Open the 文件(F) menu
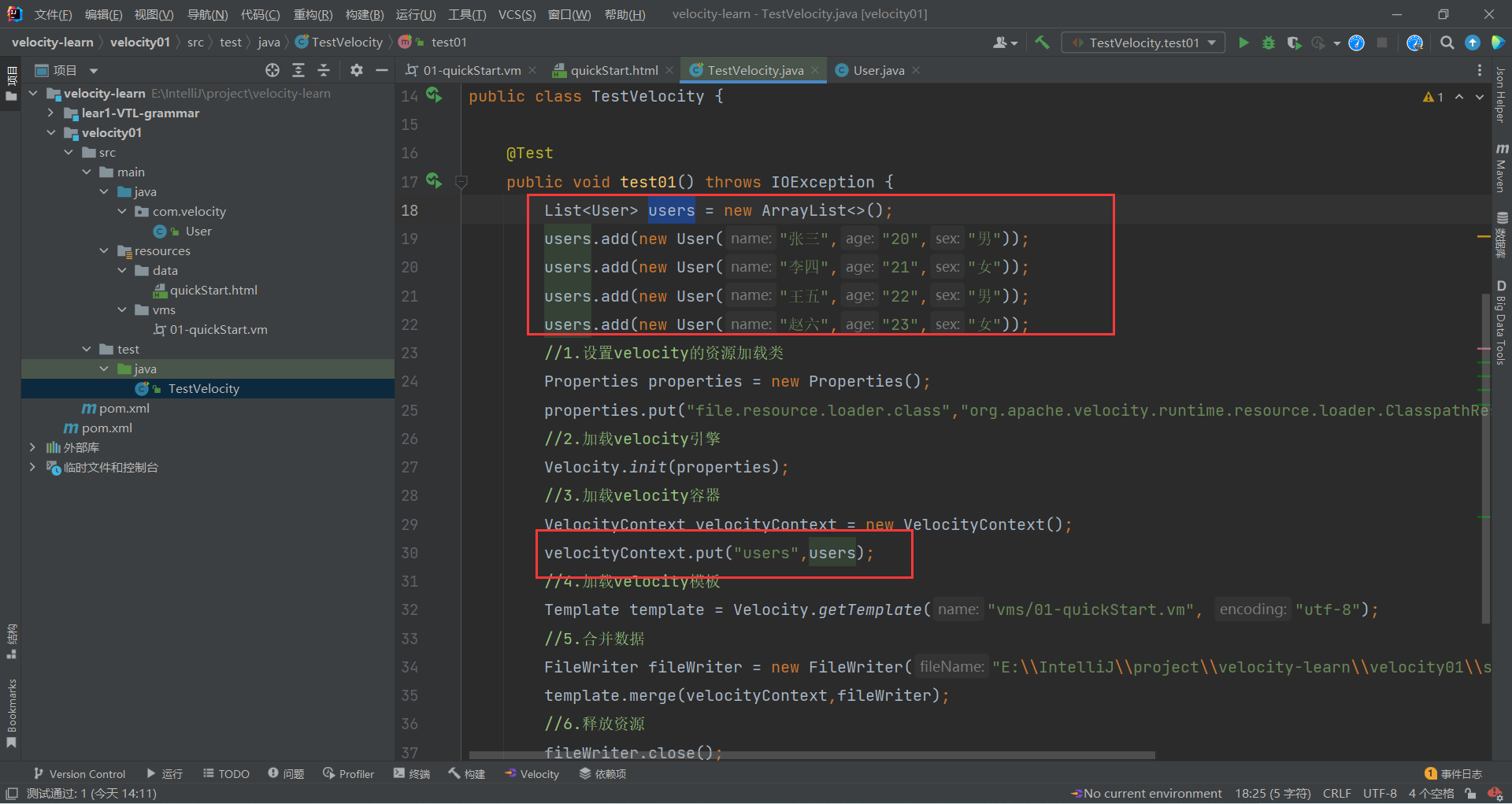Viewport: 1512px width, 804px height. tap(53, 14)
